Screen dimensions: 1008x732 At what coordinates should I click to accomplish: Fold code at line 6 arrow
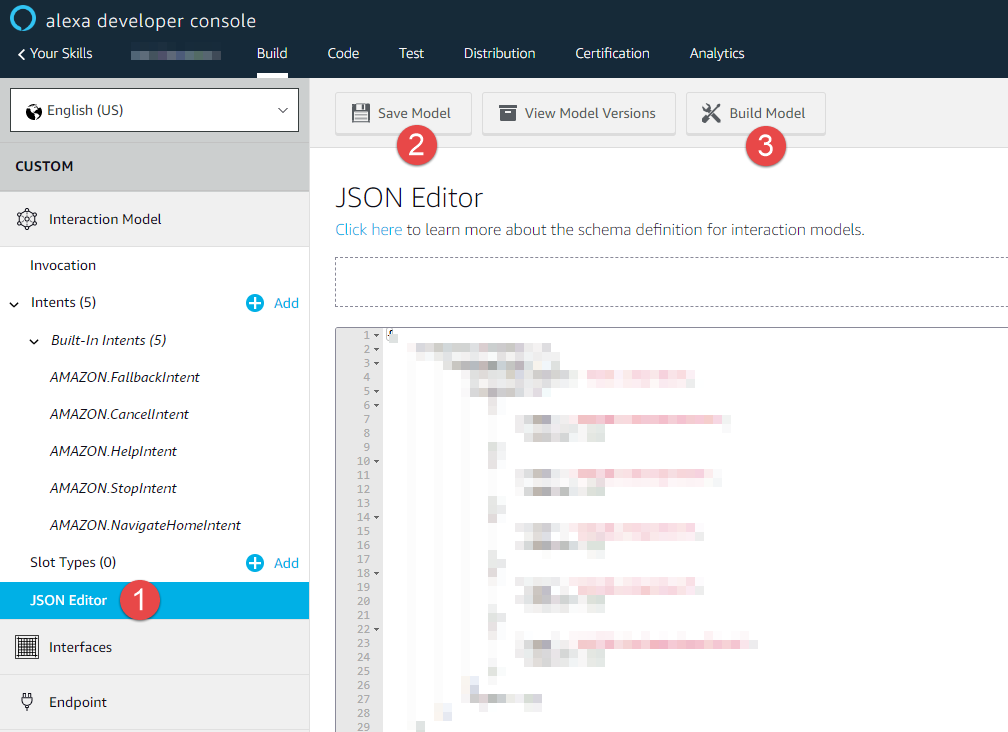(377, 406)
